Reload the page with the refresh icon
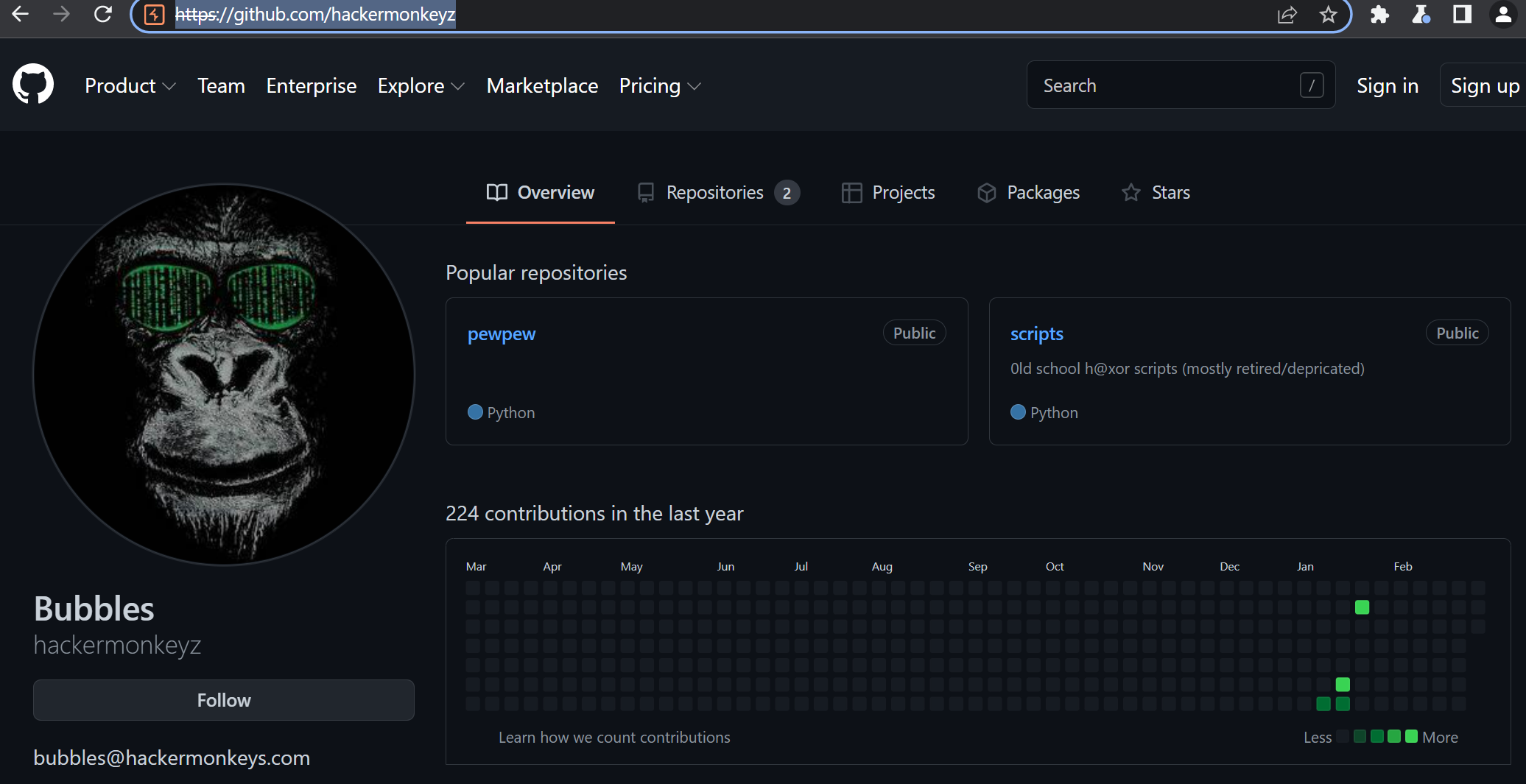This screenshot has height=784, width=1526. click(103, 14)
